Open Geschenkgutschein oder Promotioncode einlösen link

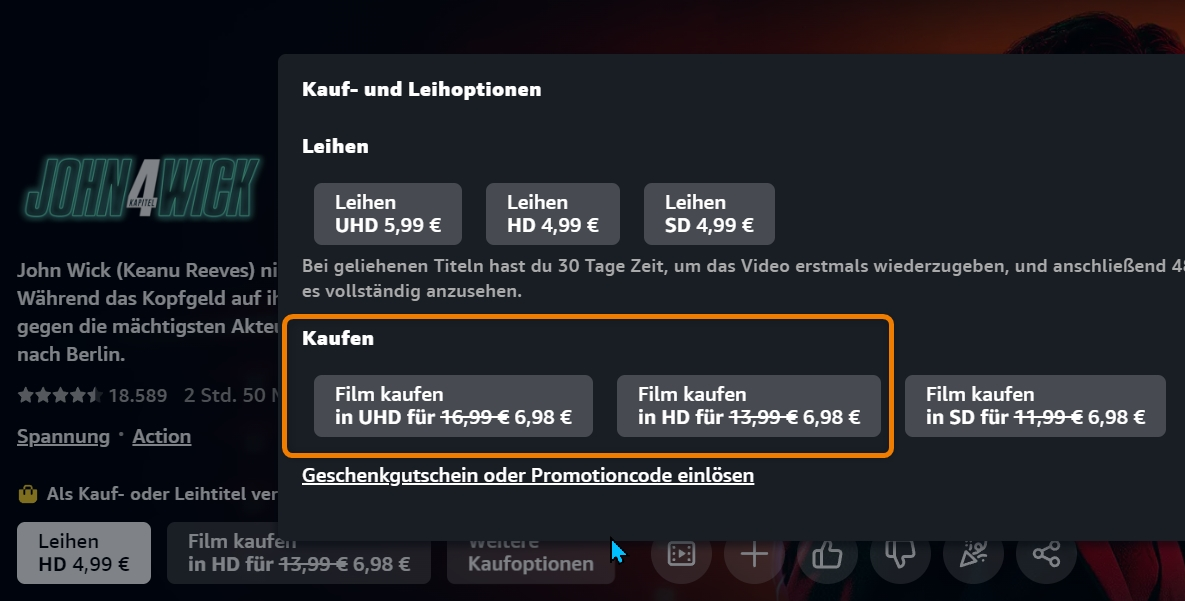(x=528, y=476)
